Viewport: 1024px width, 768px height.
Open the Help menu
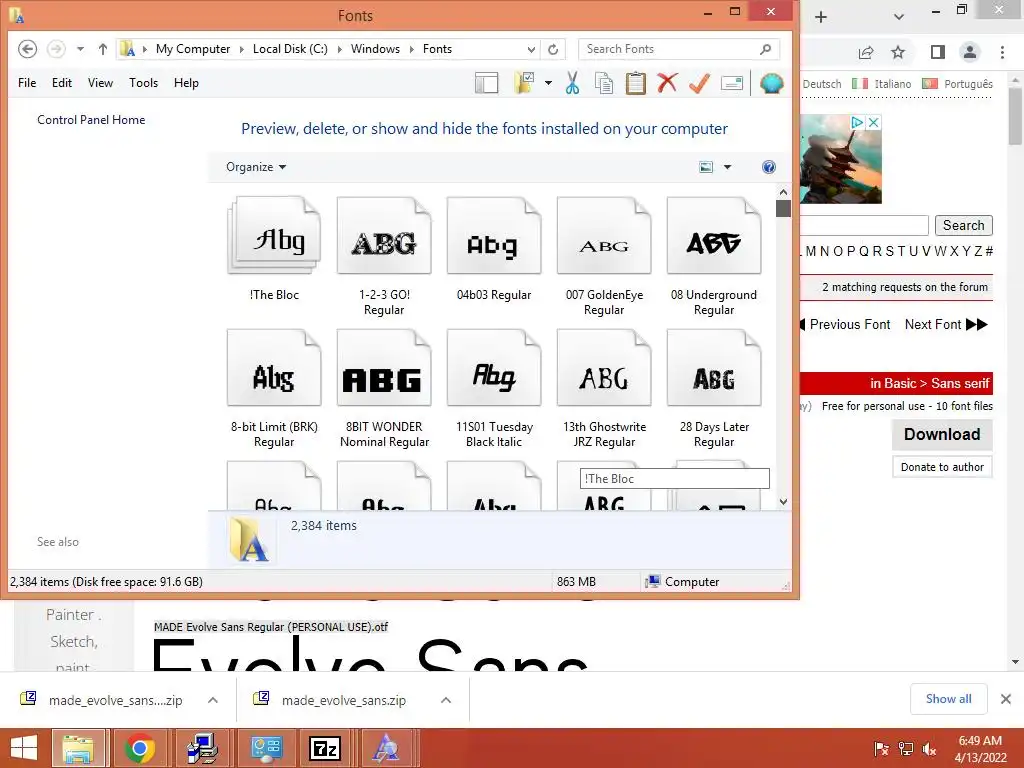click(186, 83)
